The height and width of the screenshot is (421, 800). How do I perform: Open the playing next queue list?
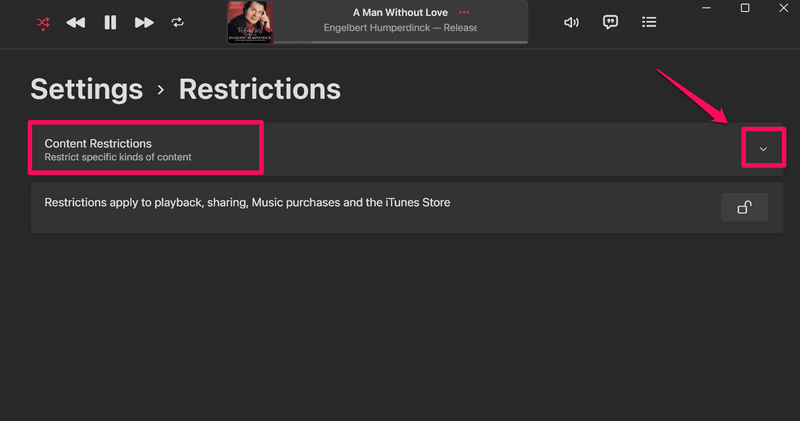click(x=649, y=22)
